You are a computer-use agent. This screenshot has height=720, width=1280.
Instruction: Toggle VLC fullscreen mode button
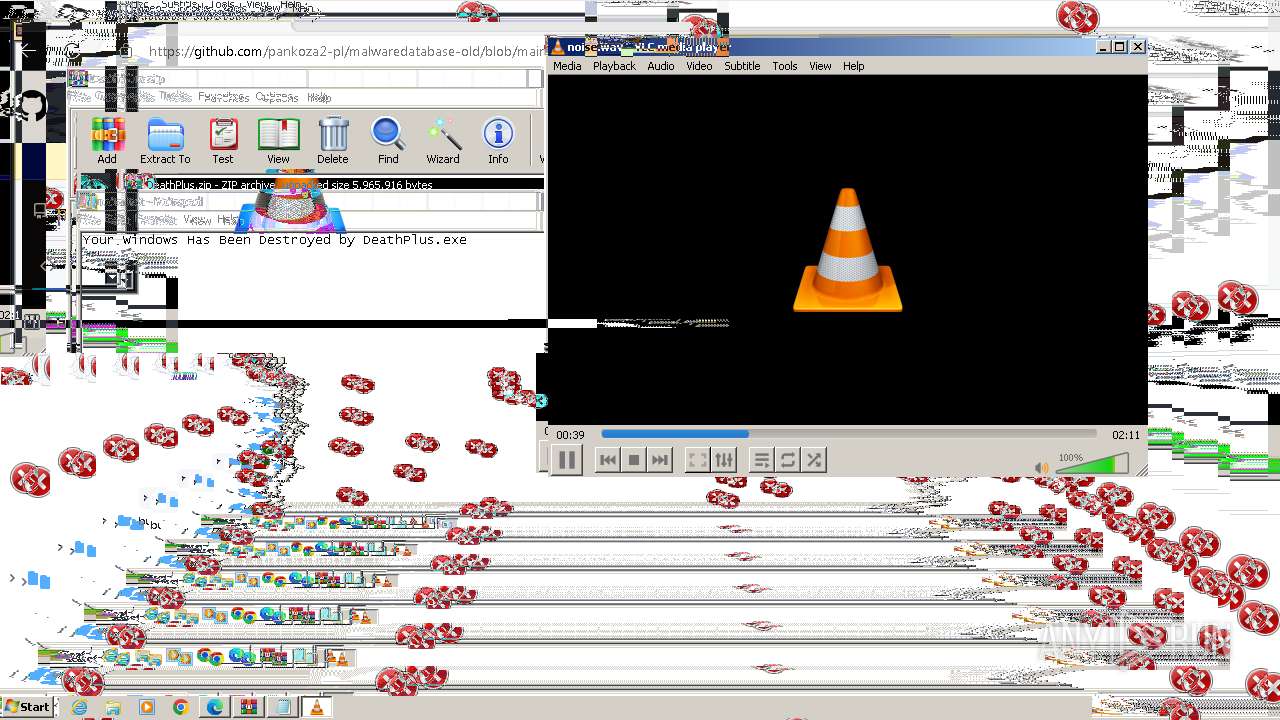click(697, 460)
